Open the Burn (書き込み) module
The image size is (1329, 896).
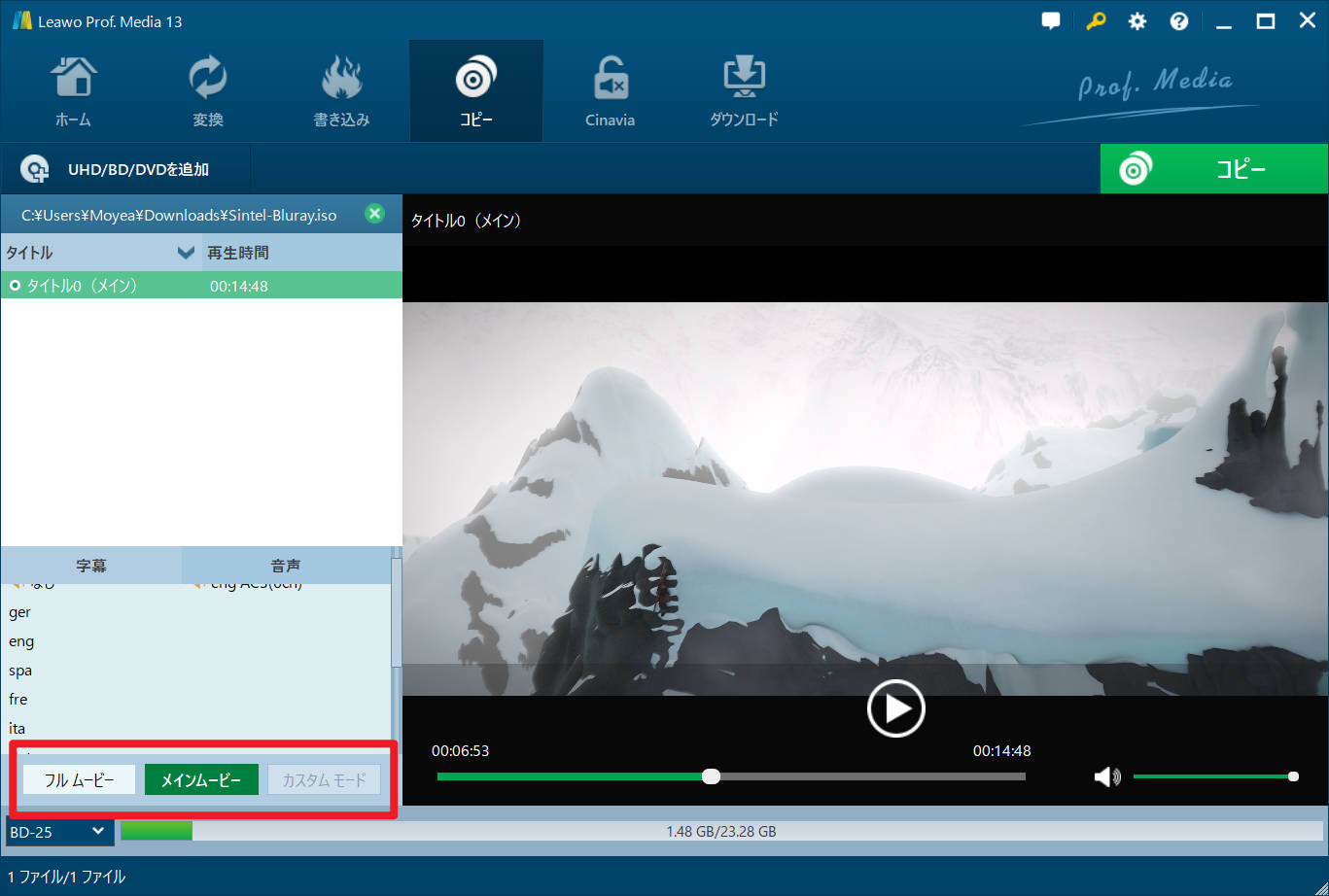pyautogui.click(x=341, y=92)
